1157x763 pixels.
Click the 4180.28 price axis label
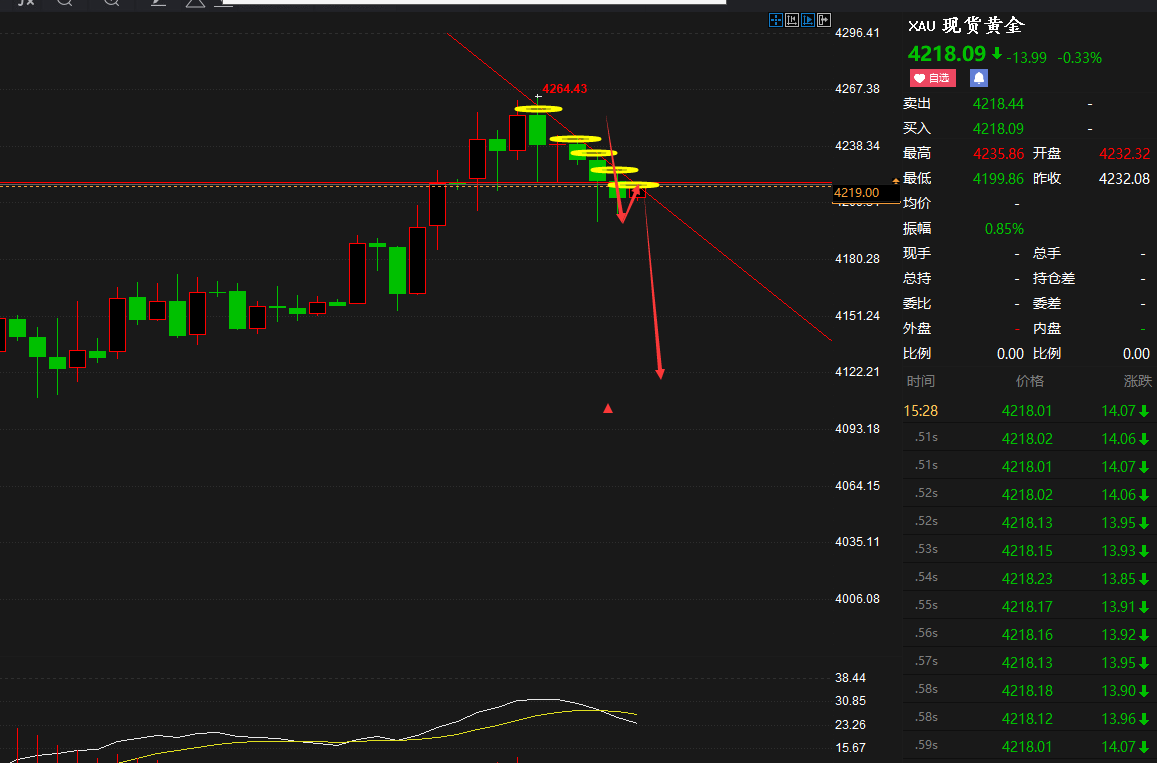[x=857, y=259]
